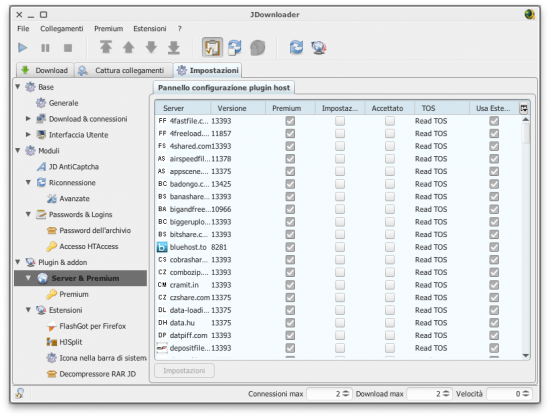Screen dimensions: 550x417
Task: Click the depositfile server icon
Action: point(162,348)
